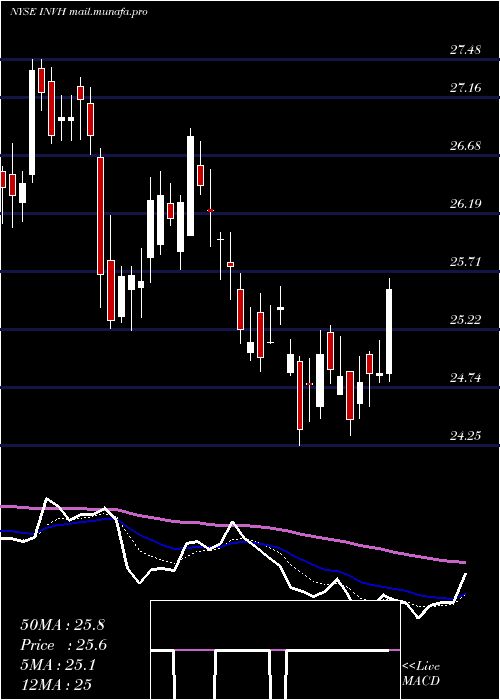This screenshot has height=700, width=500.
Task: Click the tall white candle reaching 27.48
Action: point(32,121)
